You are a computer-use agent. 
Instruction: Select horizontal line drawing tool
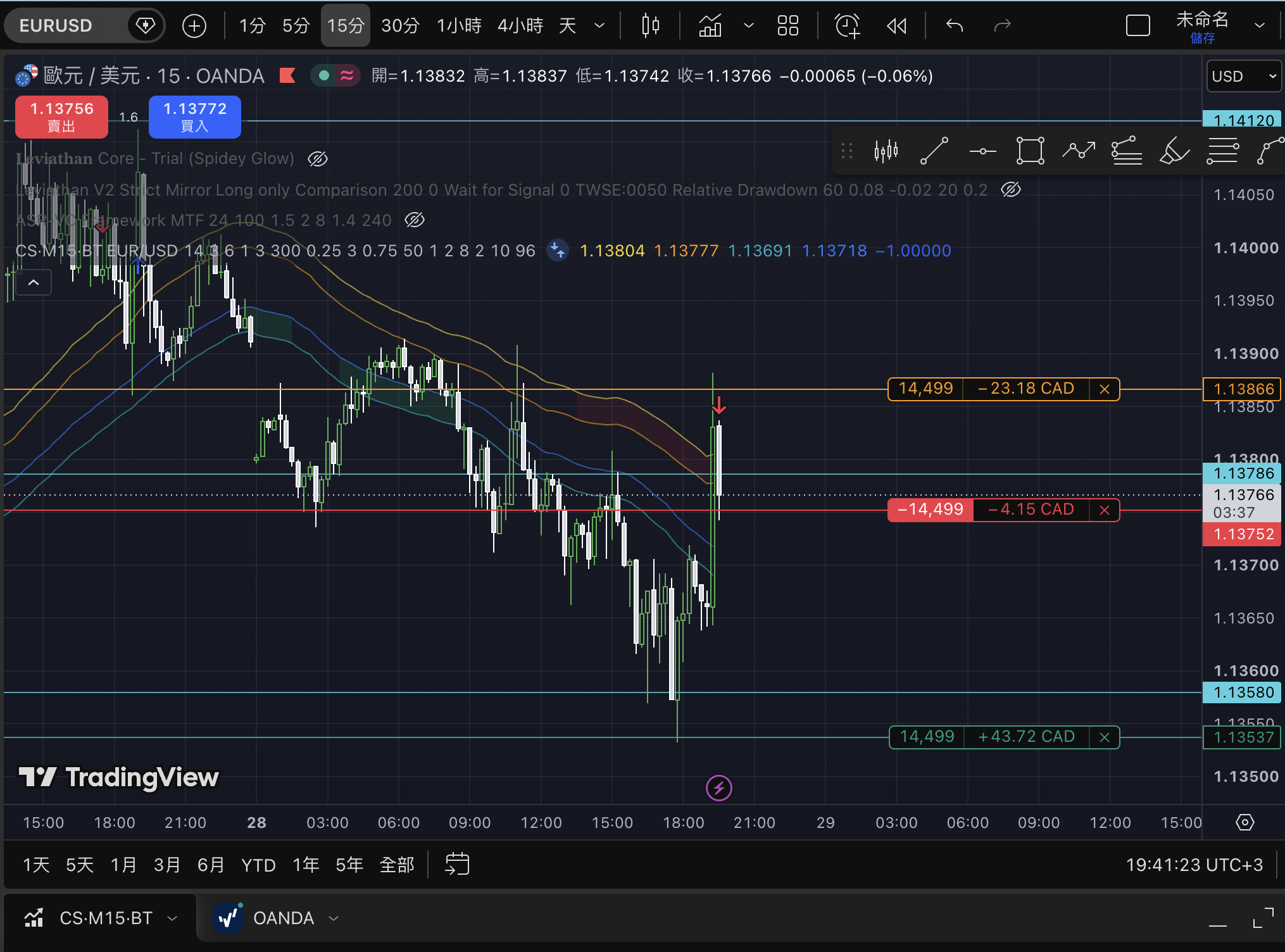pyautogui.click(x=982, y=151)
